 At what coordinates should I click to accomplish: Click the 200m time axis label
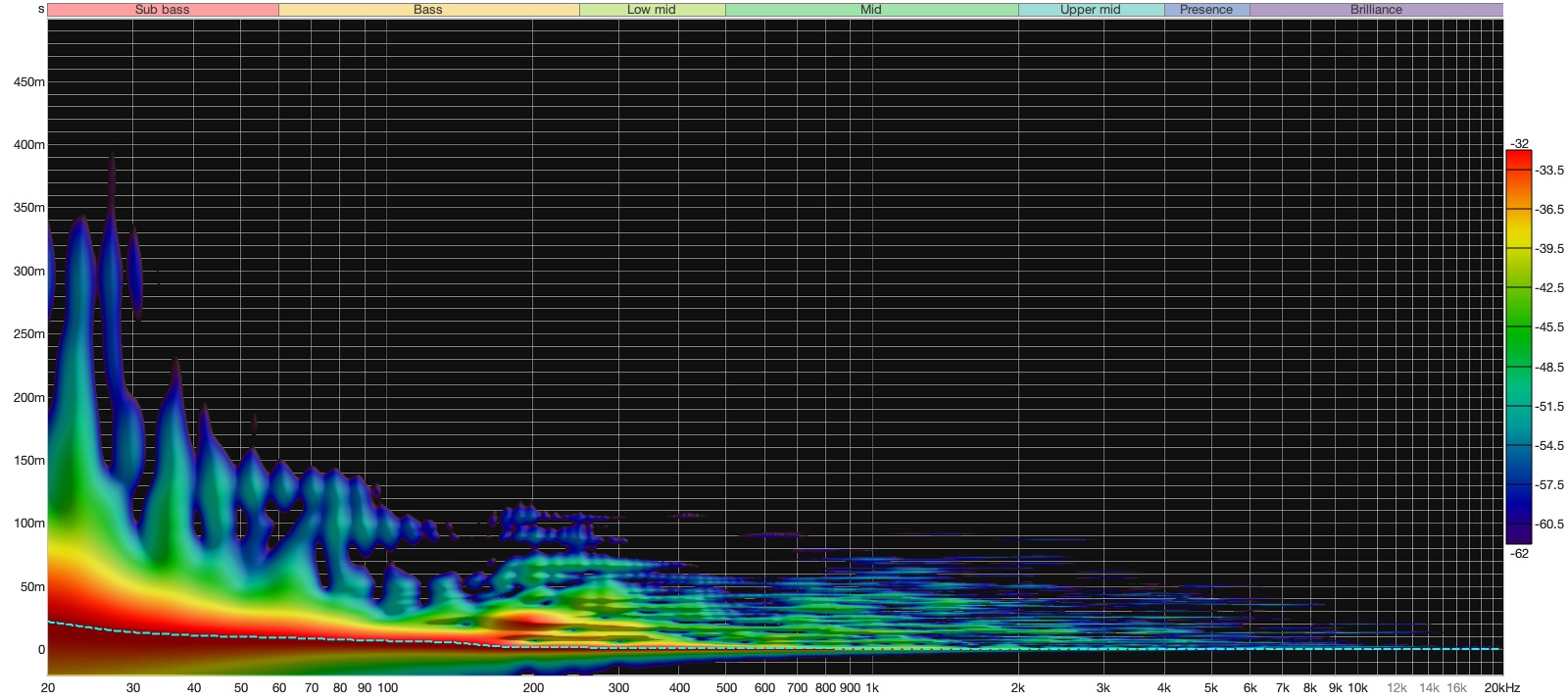(x=29, y=397)
